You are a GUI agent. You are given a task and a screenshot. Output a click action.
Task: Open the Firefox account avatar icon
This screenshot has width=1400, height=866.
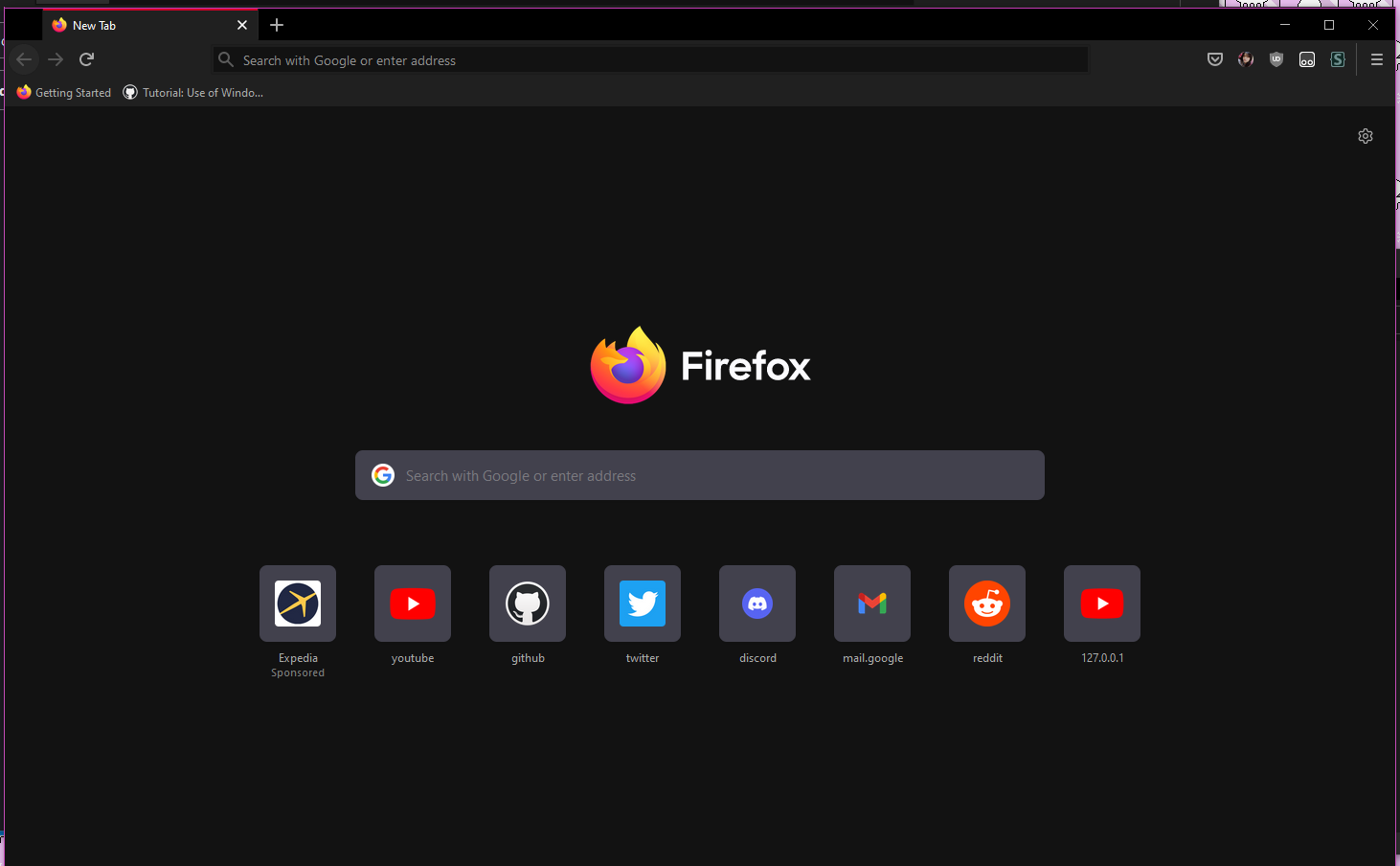click(1246, 59)
